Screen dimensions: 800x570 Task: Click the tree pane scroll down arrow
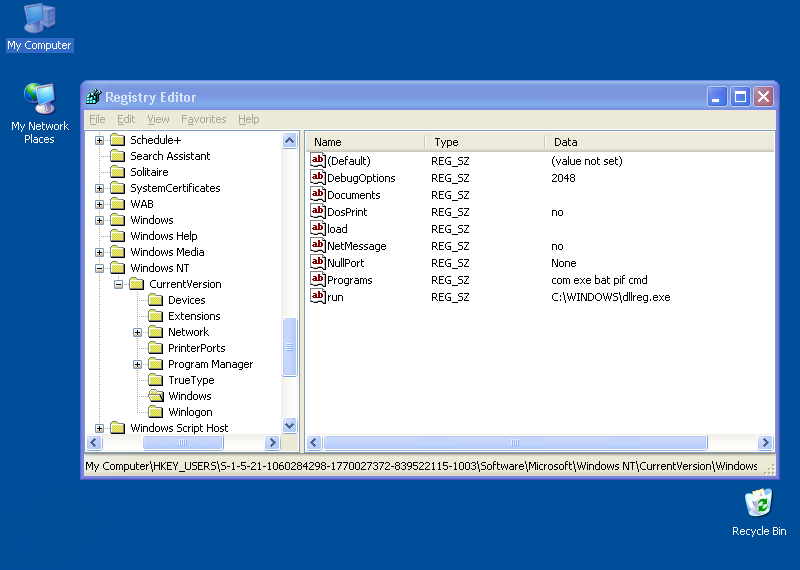coord(289,425)
